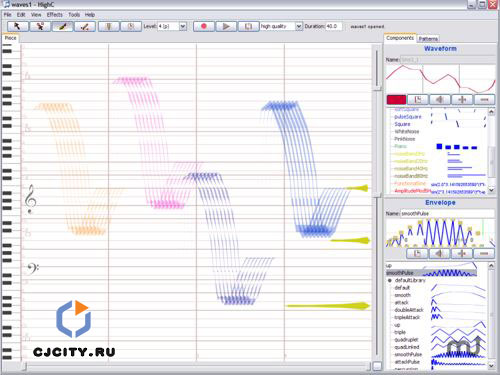This screenshot has width=500, height=375.
Task: Switch to the Components tab
Action: tap(400, 38)
